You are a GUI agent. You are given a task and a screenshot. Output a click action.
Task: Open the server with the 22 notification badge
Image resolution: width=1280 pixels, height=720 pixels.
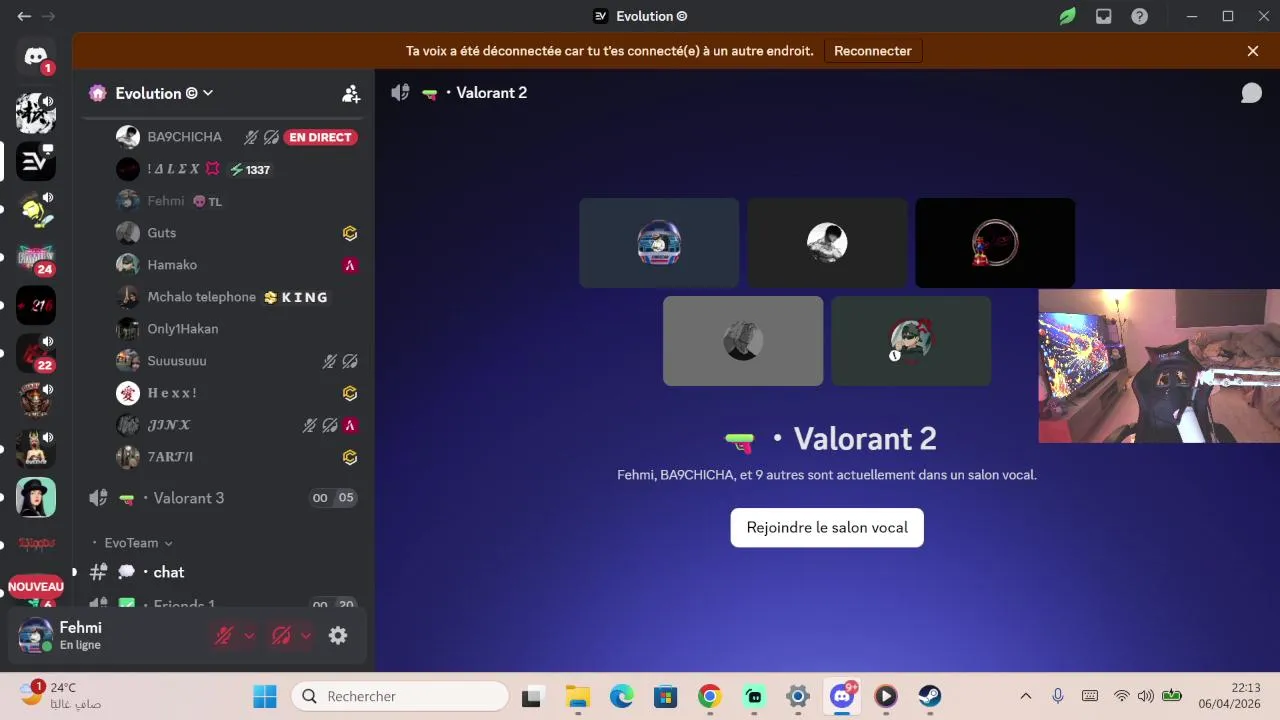[x=36, y=353]
